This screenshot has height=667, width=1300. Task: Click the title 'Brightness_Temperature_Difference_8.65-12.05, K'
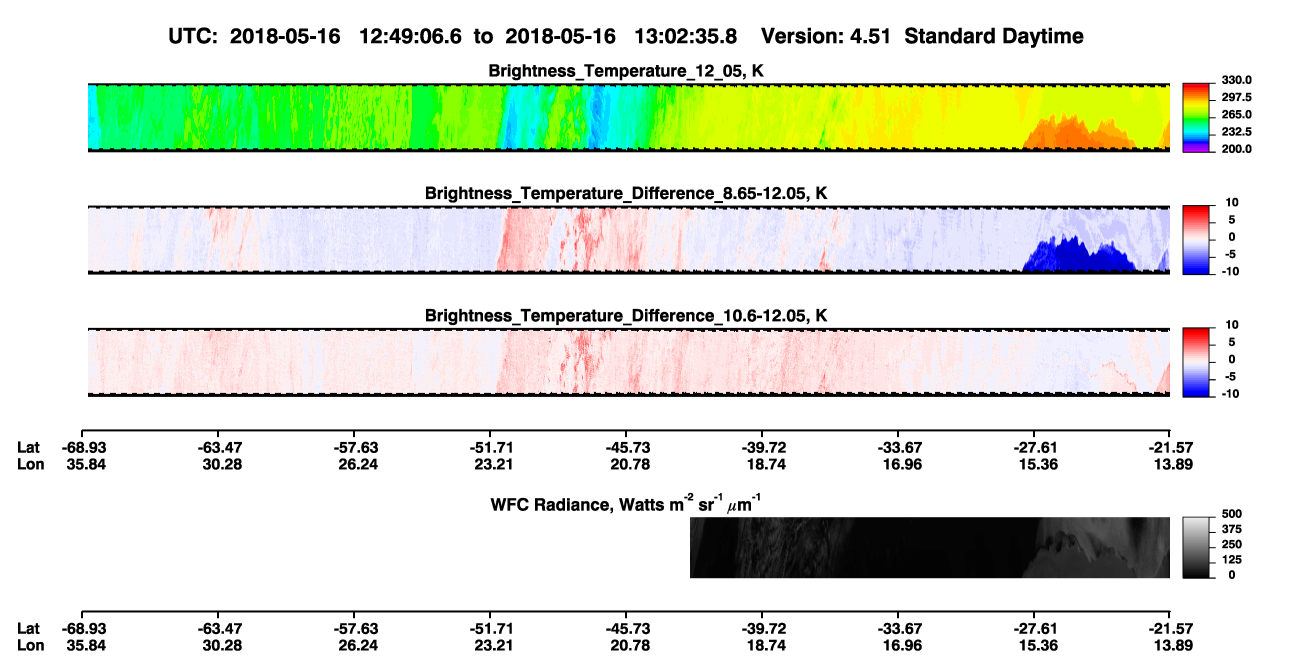point(628,192)
